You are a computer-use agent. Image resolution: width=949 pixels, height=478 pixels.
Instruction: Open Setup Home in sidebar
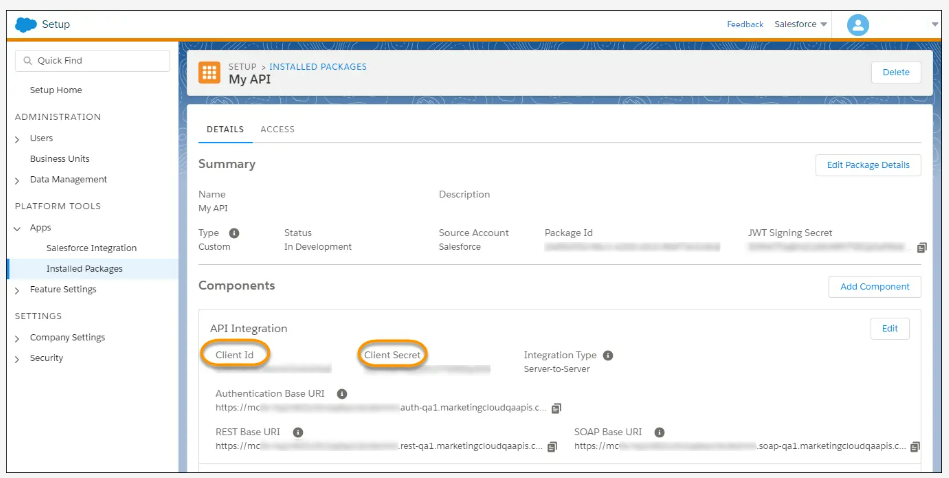coord(56,90)
